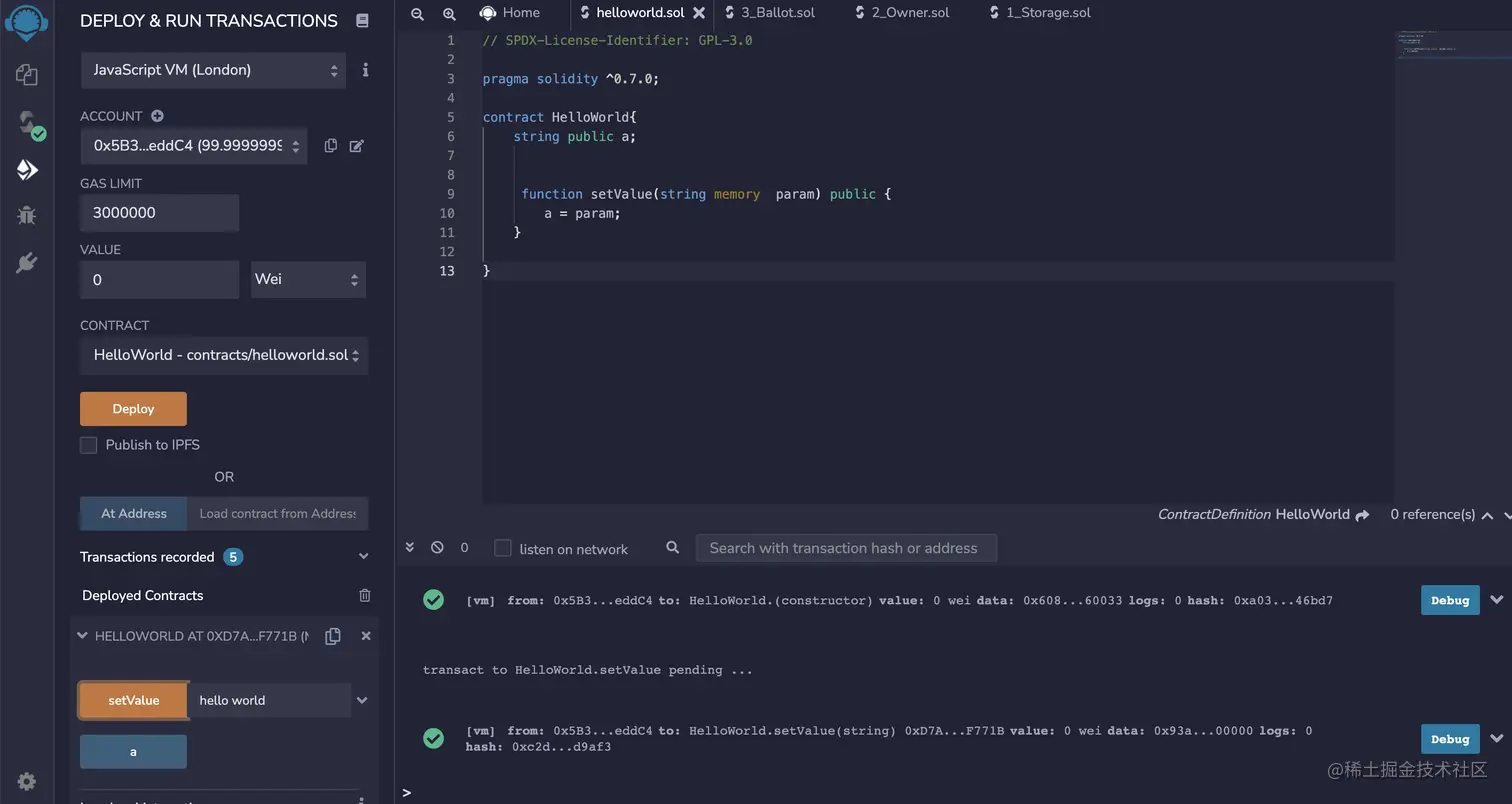Switch to the 2_Owner.sol tab
The height and width of the screenshot is (804, 1512).
(x=902, y=13)
